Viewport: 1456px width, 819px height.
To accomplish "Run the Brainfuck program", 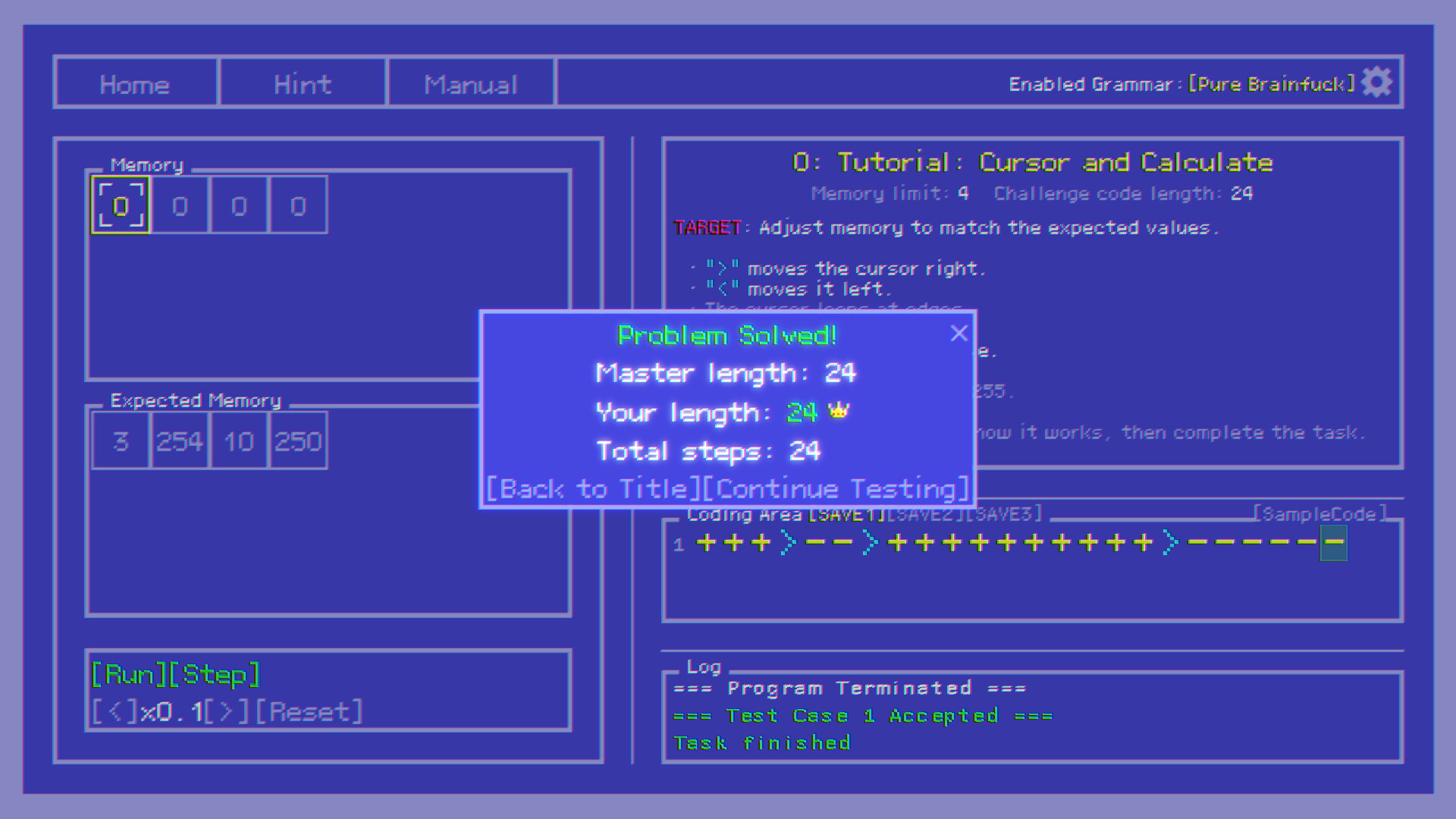I will coord(127,673).
